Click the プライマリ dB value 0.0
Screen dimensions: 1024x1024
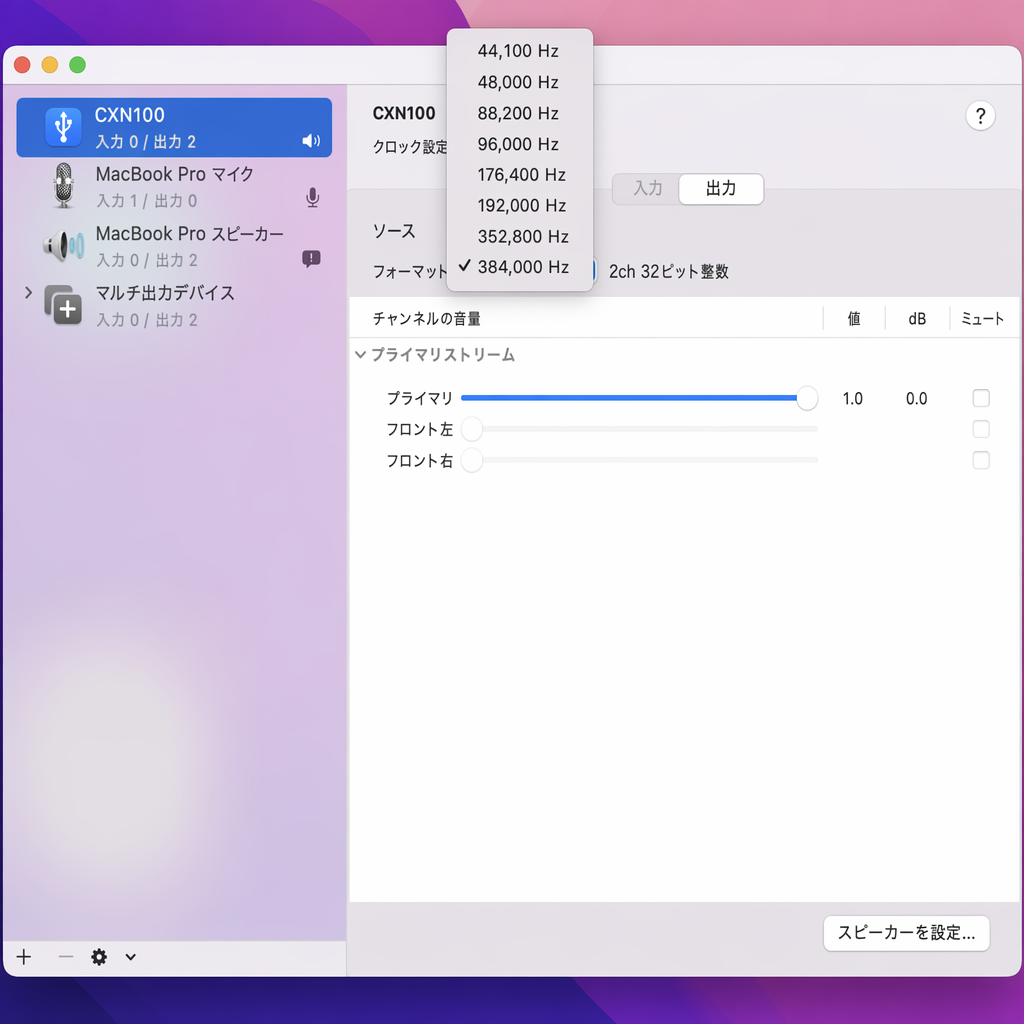(916, 398)
